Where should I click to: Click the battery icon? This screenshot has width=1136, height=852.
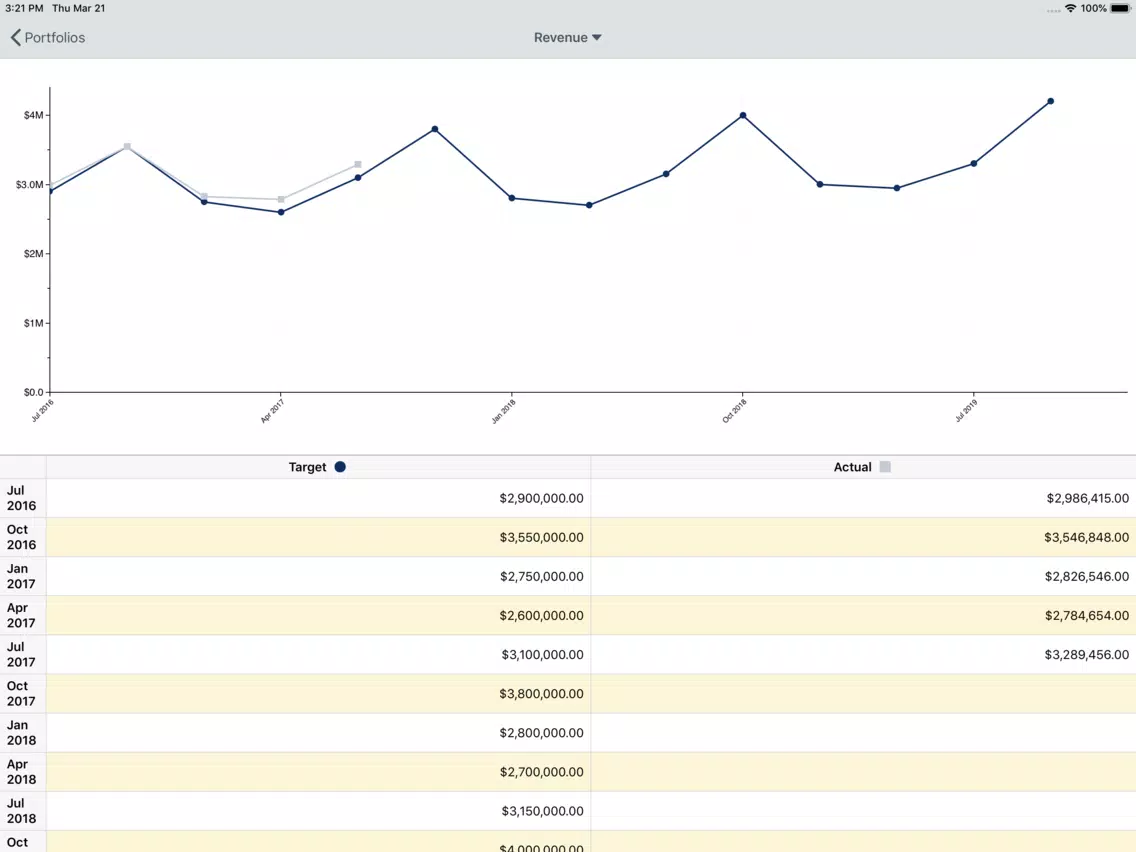pyautogui.click(x=1120, y=8)
